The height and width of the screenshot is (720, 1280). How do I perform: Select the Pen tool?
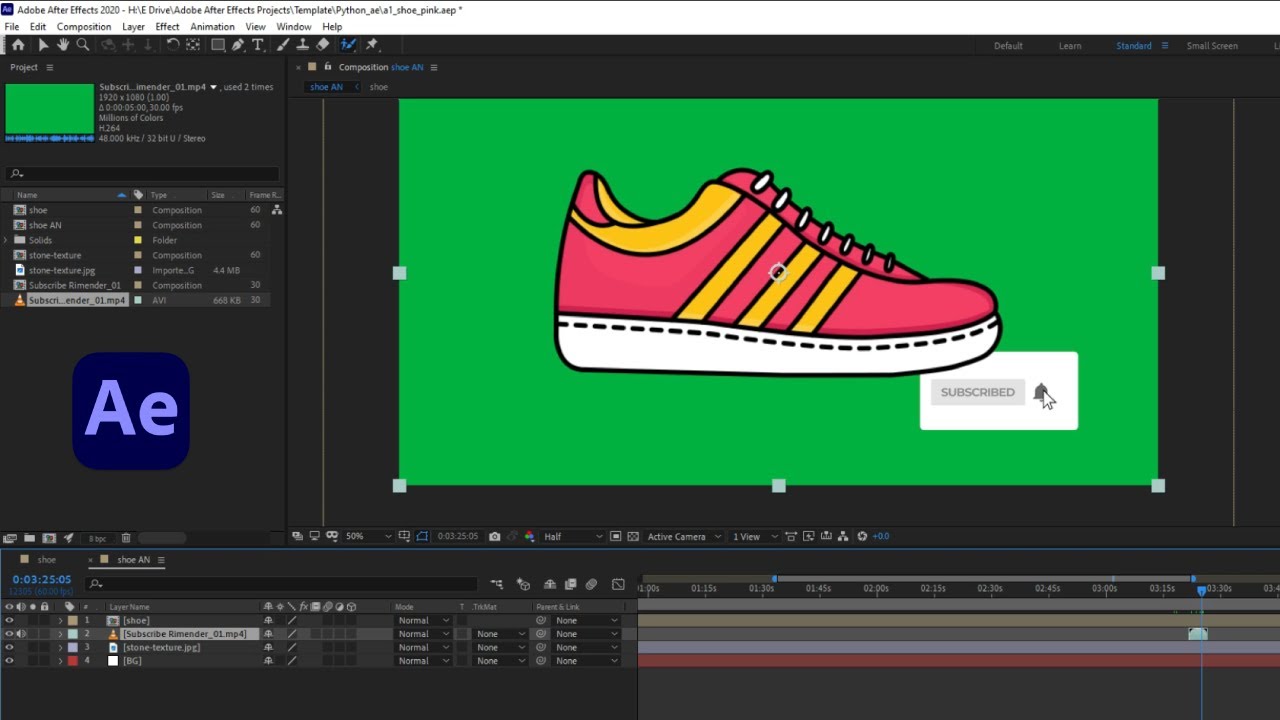tap(238, 45)
